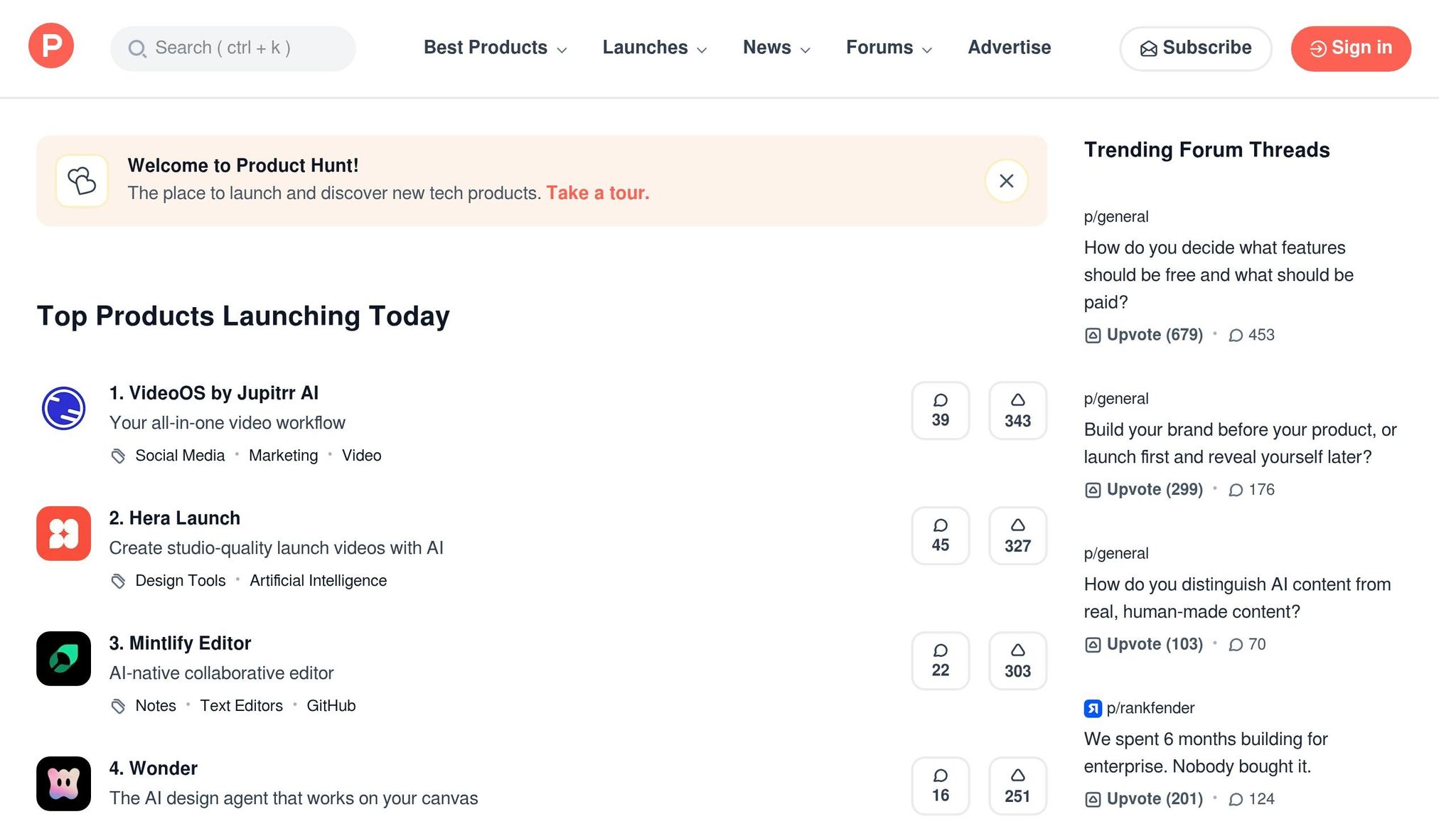The image size is (1456, 819).
Task: Click the rankfender forum icon
Action: (1093, 708)
